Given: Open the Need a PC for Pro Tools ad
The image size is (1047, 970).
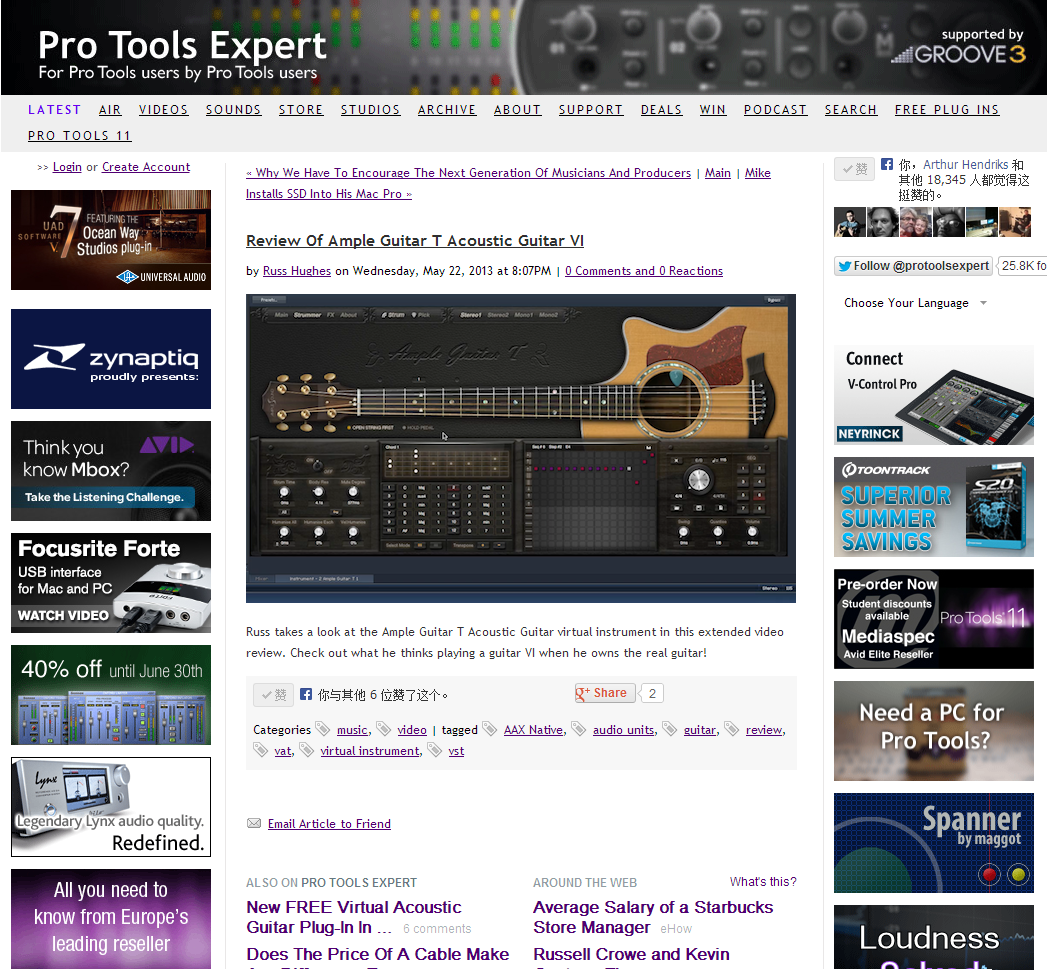Looking at the screenshot, I should 933,731.
